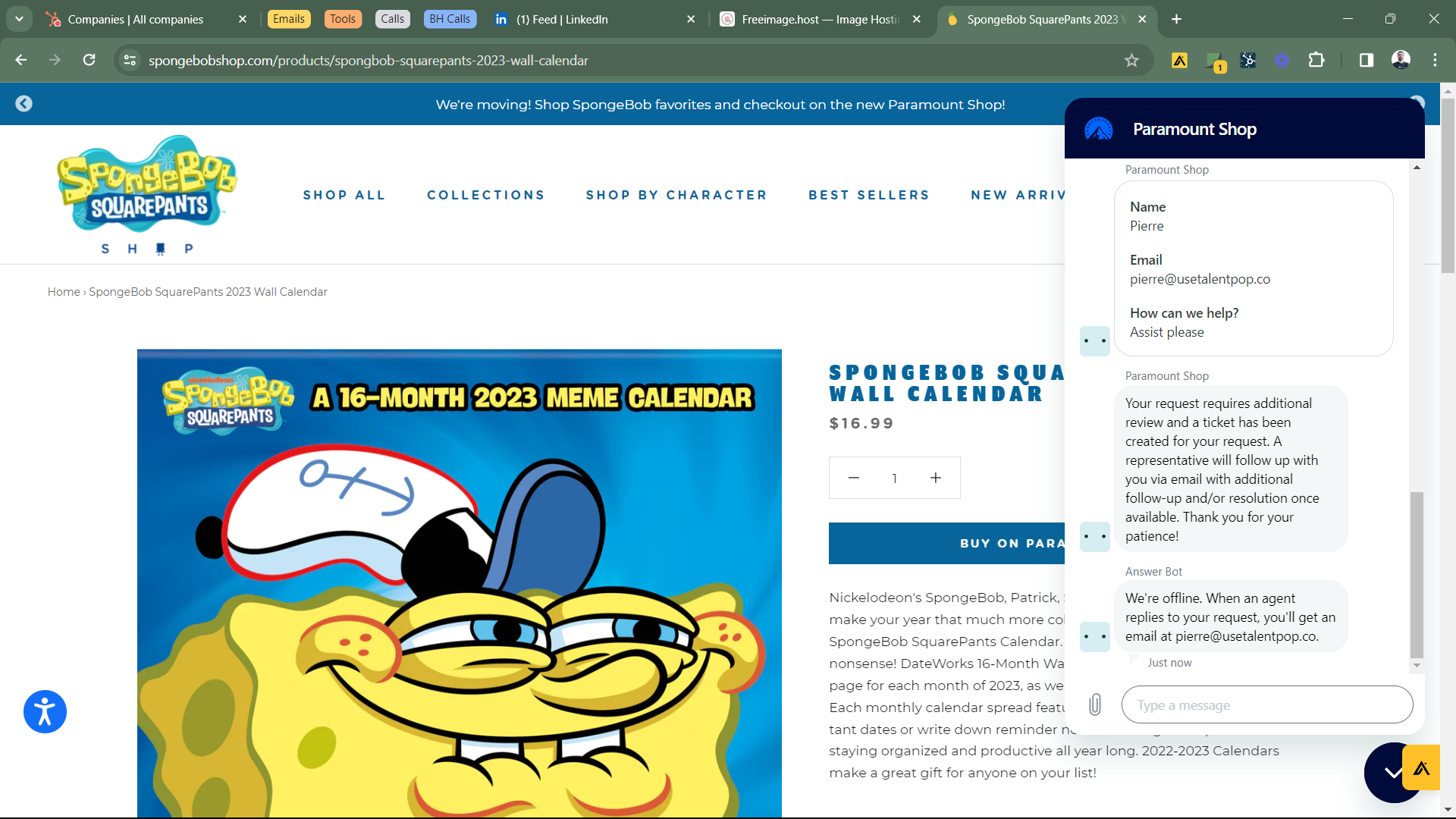Click the chat conversation scrollbar thumb
This screenshot has width=1456, height=819.
(1417, 576)
